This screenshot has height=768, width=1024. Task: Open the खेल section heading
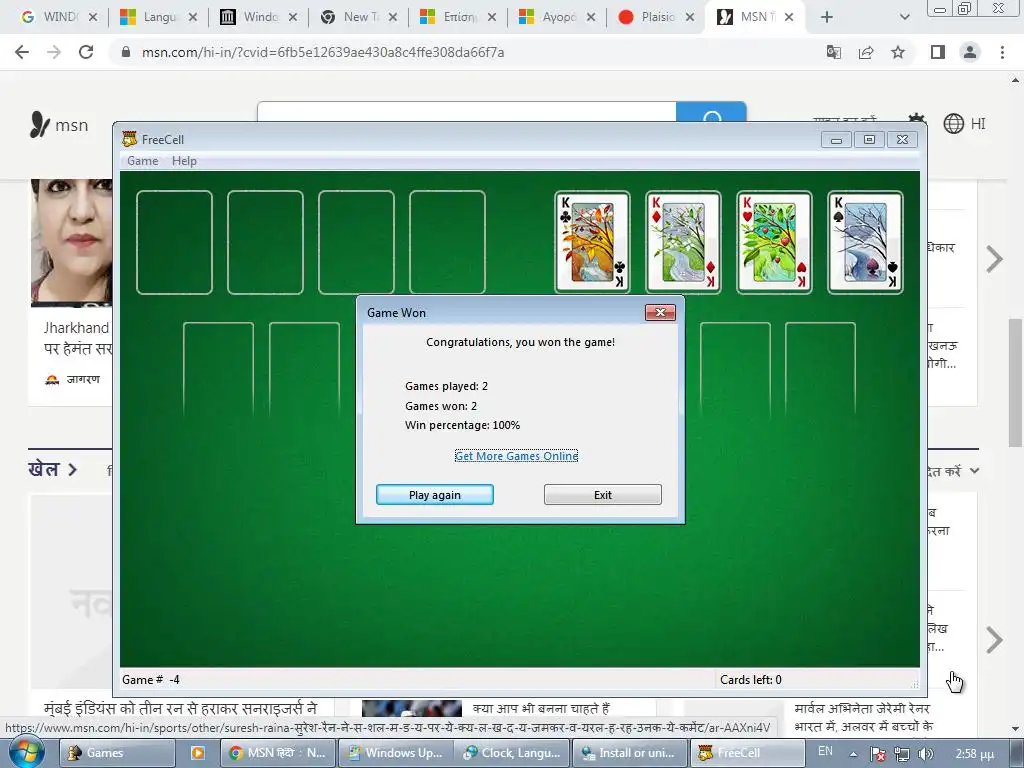pos(52,469)
